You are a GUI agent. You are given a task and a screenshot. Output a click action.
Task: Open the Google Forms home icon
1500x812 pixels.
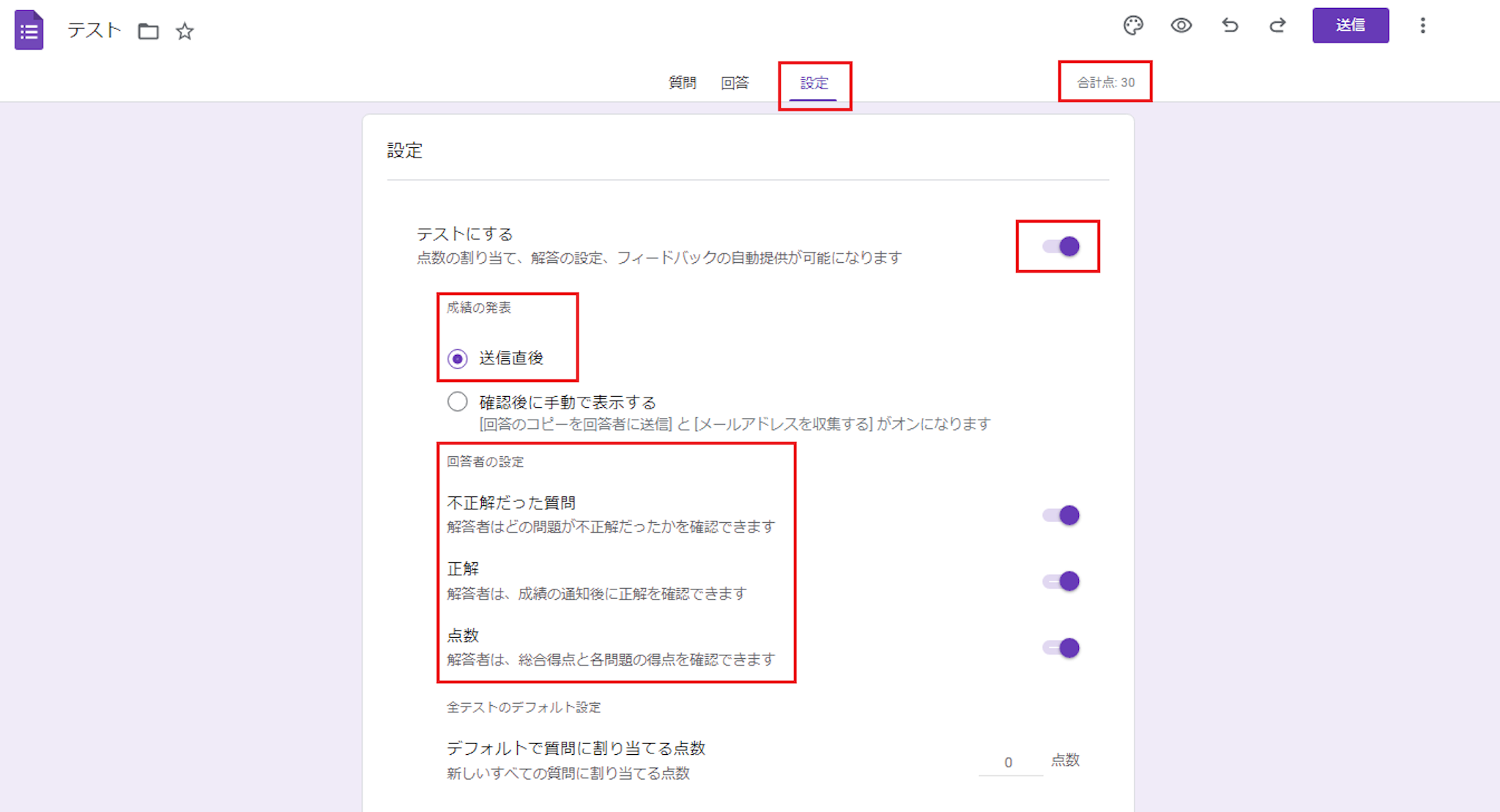click(x=29, y=30)
